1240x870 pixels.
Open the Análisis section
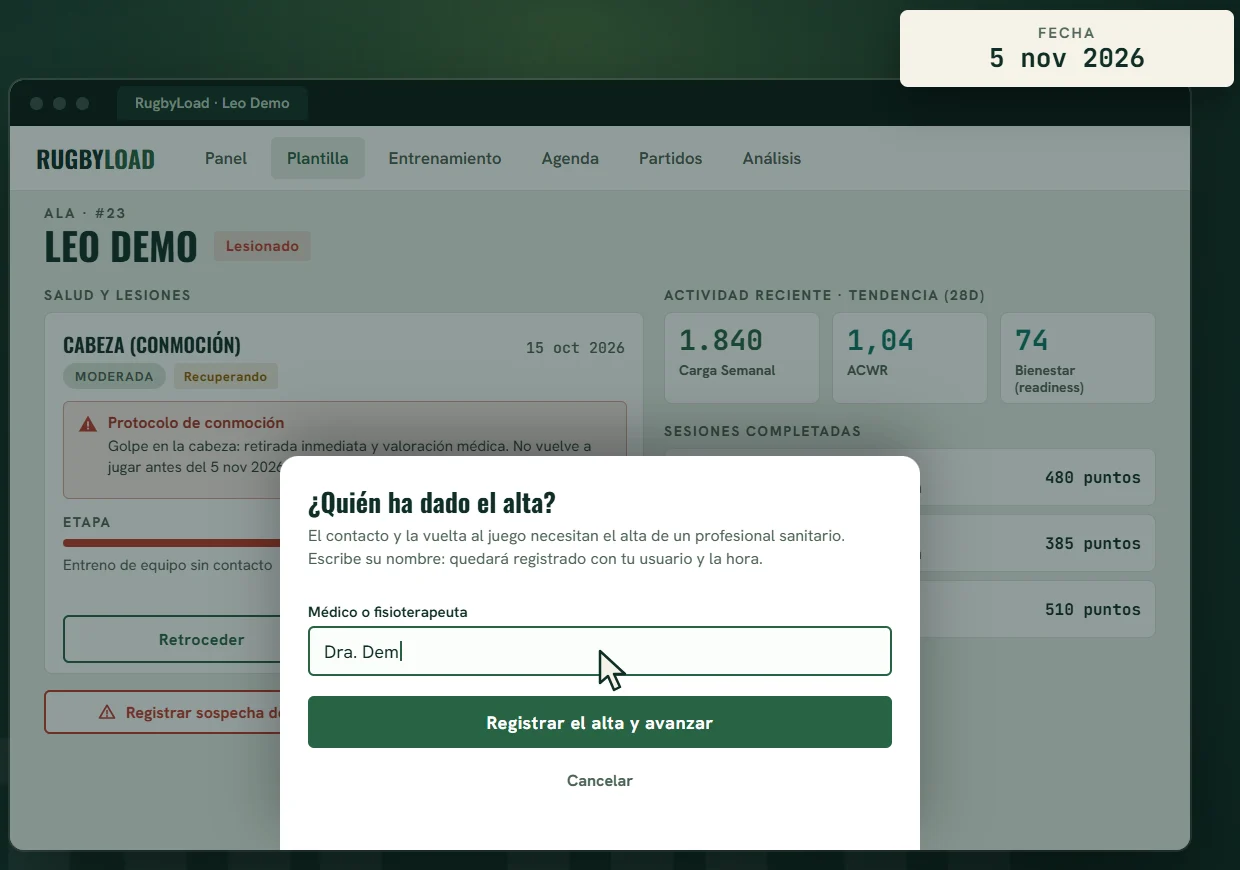772,158
